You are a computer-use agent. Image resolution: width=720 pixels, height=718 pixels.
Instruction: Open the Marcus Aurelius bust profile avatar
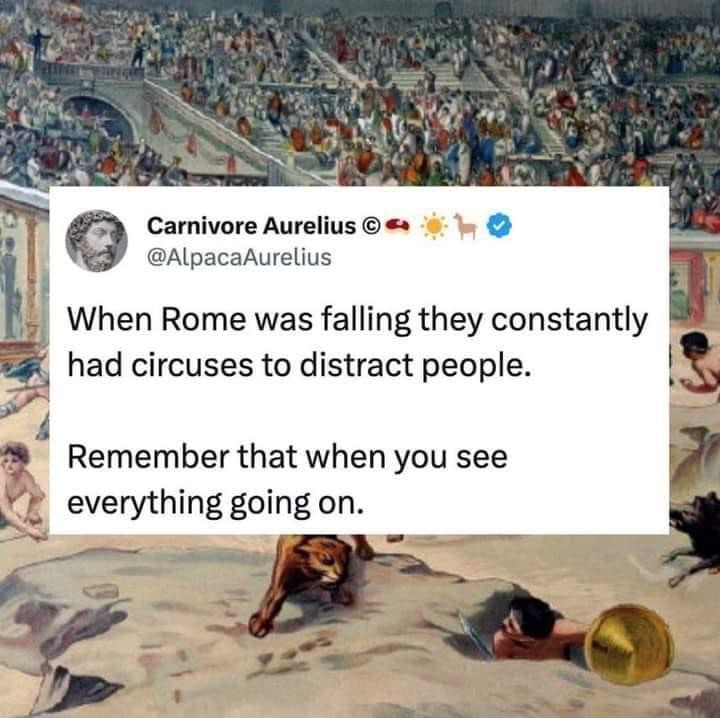pyautogui.click(x=96, y=241)
